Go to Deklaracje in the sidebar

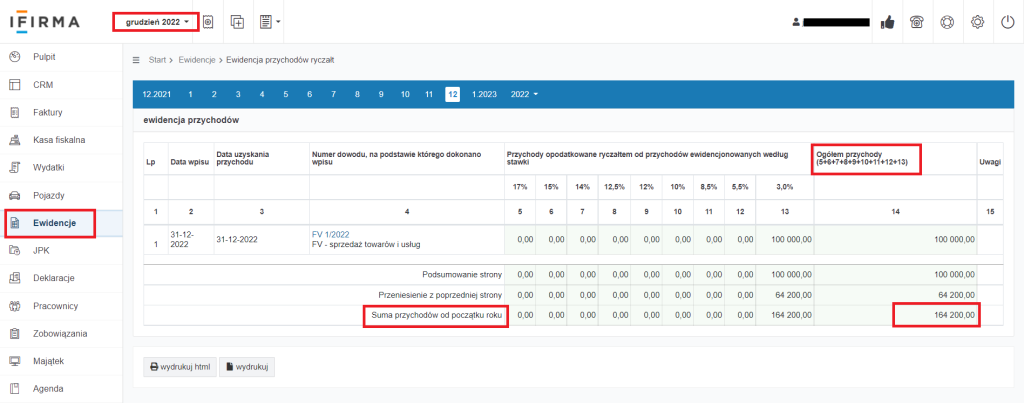(53, 277)
